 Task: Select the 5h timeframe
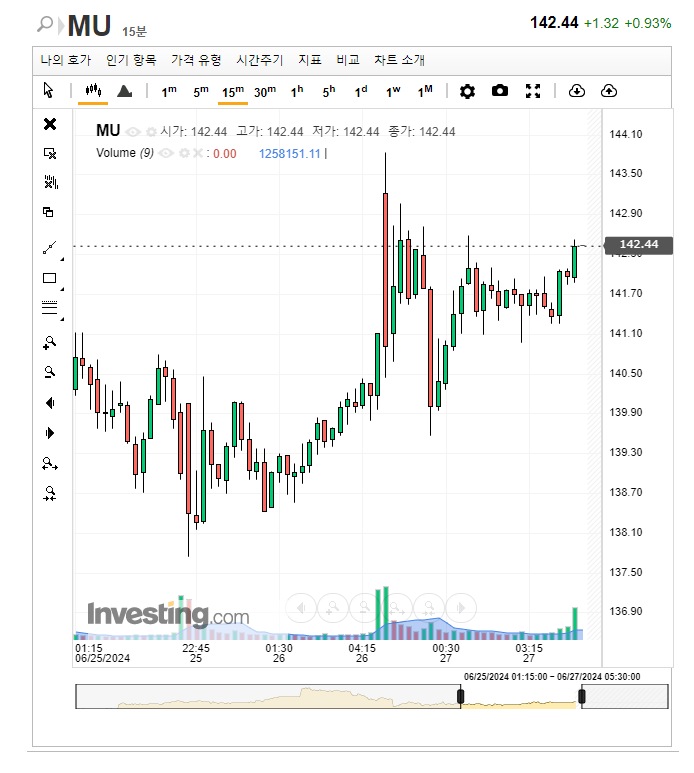point(329,92)
